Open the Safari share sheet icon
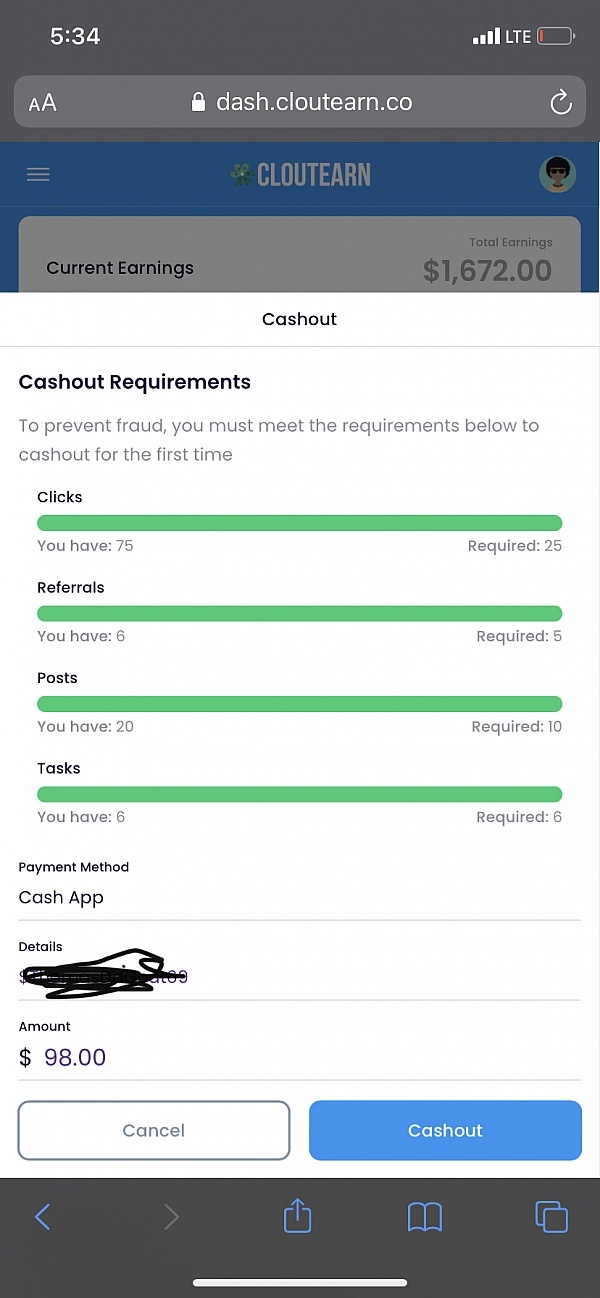Image resolution: width=600 pixels, height=1298 pixels. click(x=298, y=1215)
